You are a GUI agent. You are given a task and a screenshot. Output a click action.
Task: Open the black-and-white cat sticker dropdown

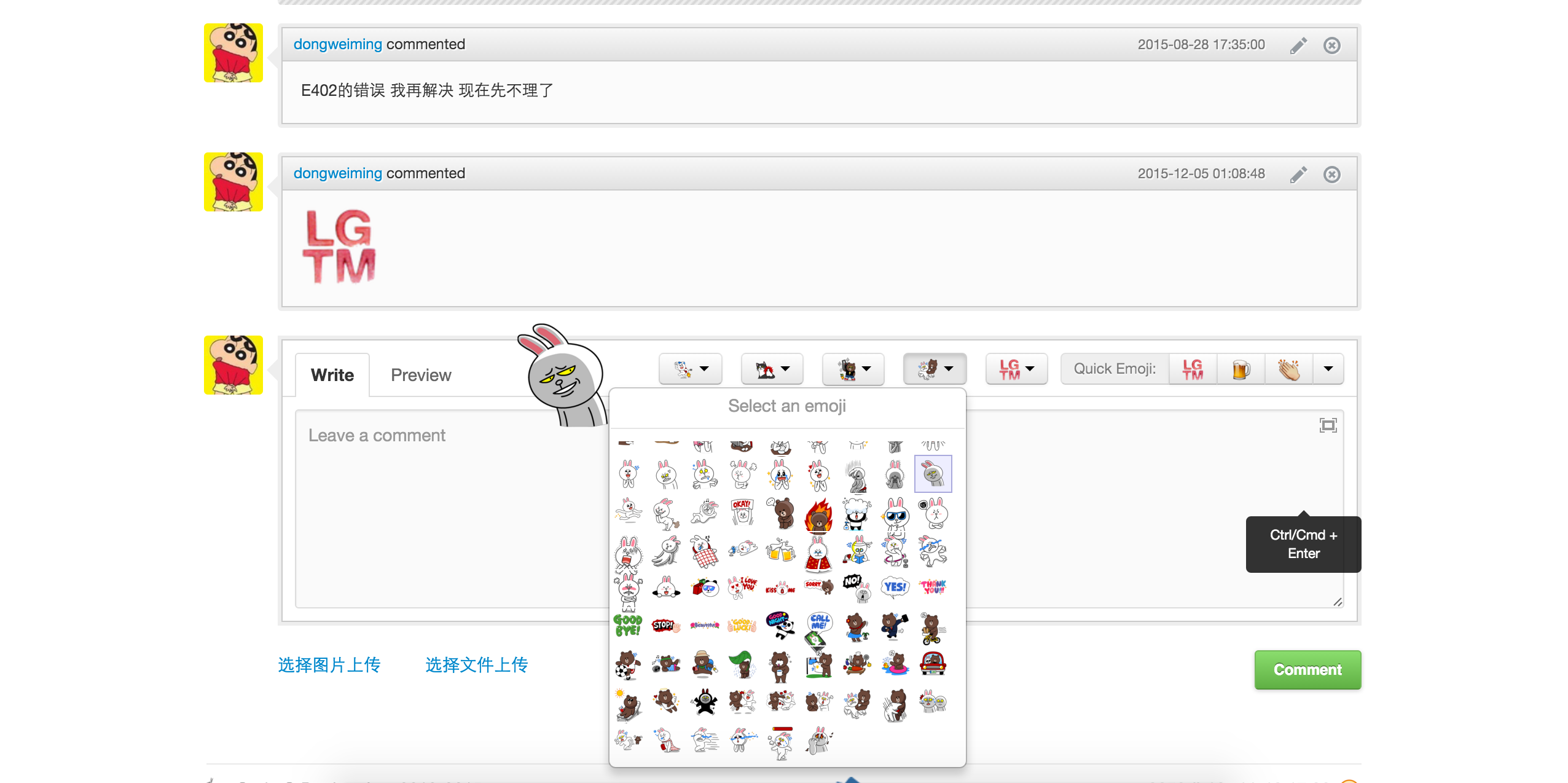(772, 369)
